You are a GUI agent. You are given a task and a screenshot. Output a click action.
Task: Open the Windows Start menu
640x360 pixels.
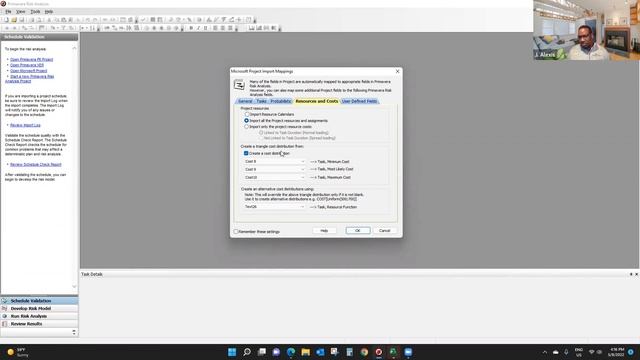click(232, 352)
